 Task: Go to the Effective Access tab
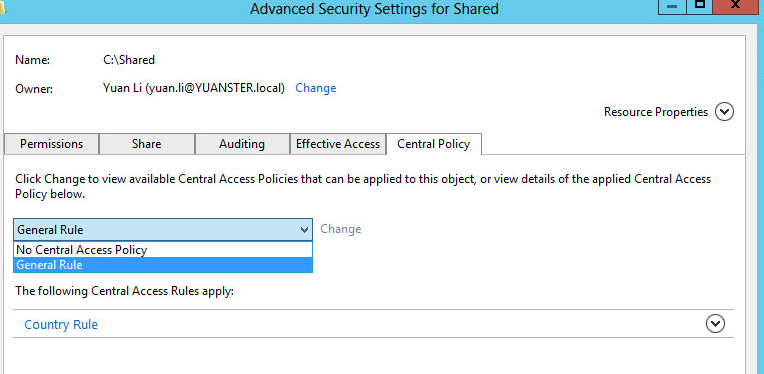click(x=338, y=144)
